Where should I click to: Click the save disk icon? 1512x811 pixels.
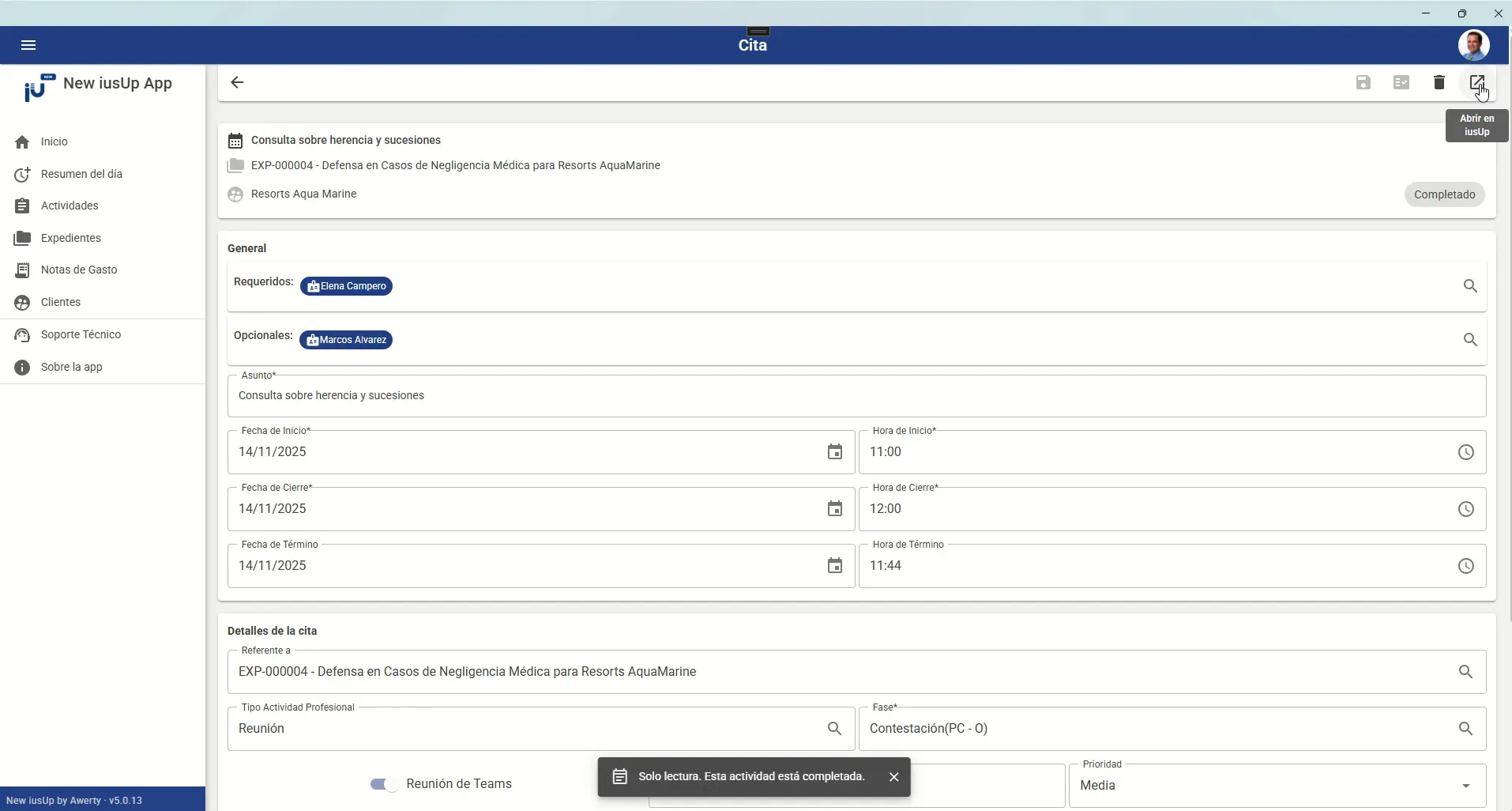1363,82
